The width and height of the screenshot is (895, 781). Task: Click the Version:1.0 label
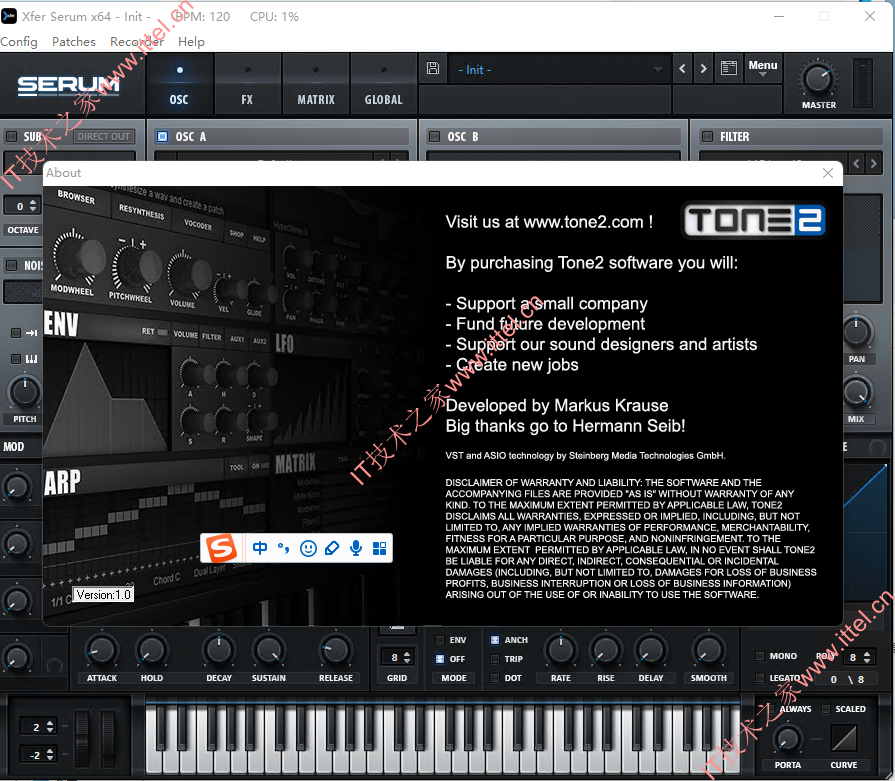coord(103,595)
